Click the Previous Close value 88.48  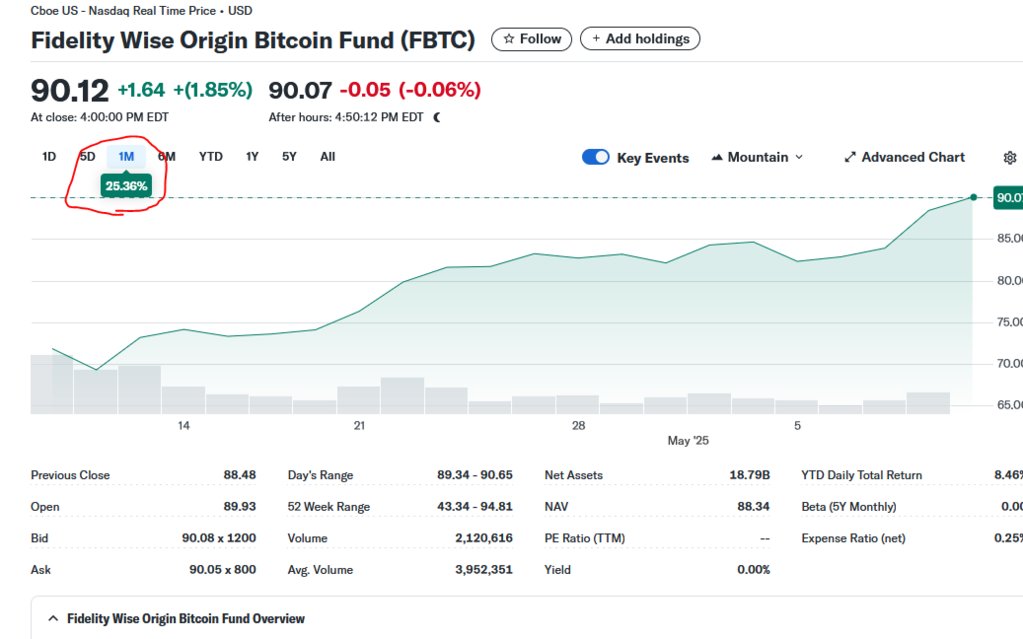(x=239, y=475)
